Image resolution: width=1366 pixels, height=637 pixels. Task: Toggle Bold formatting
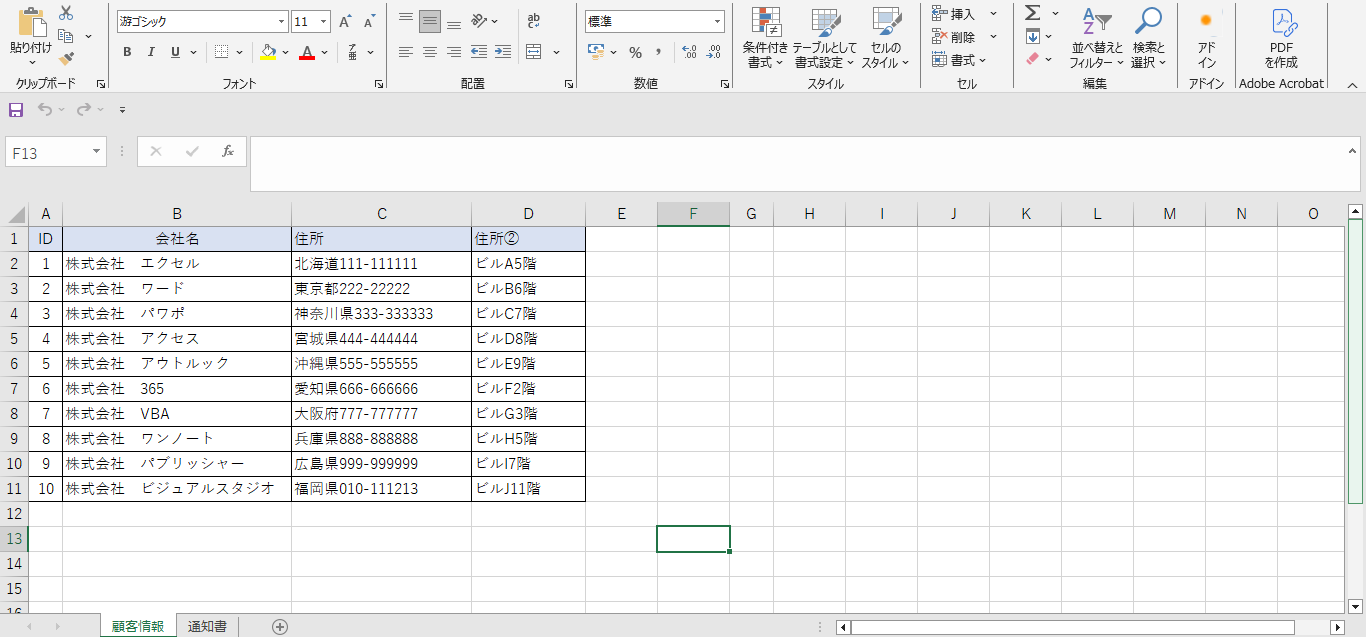click(x=127, y=52)
